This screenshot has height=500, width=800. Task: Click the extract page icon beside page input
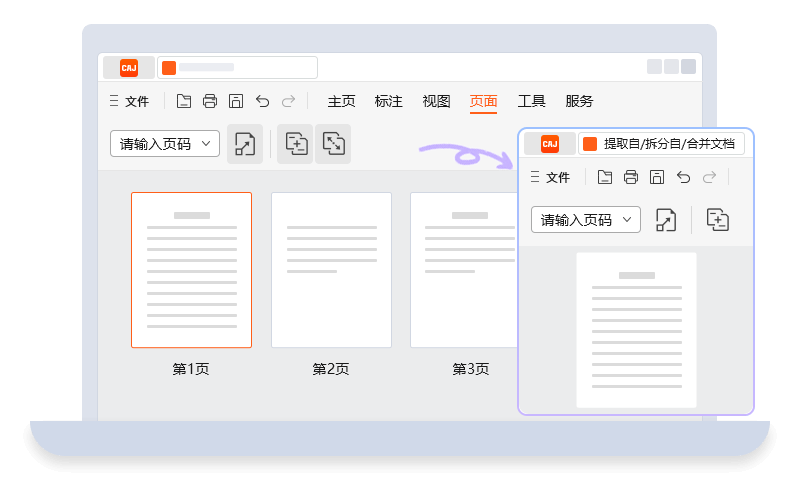pos(245,144)
